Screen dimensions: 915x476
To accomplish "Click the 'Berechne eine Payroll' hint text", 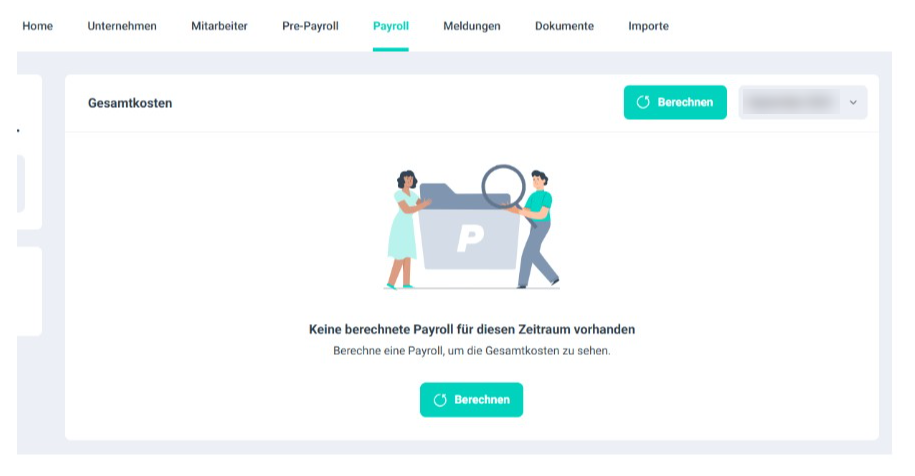I will point(472,351).
